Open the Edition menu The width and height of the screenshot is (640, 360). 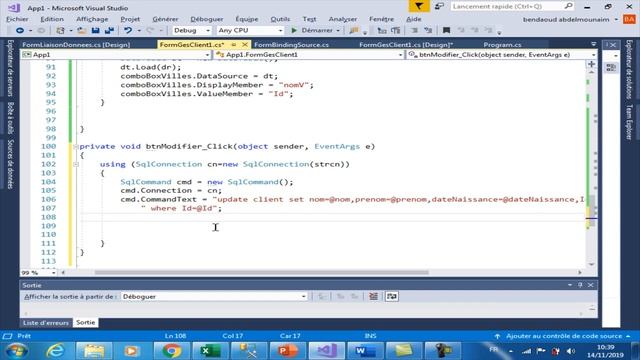click(52, 19)
